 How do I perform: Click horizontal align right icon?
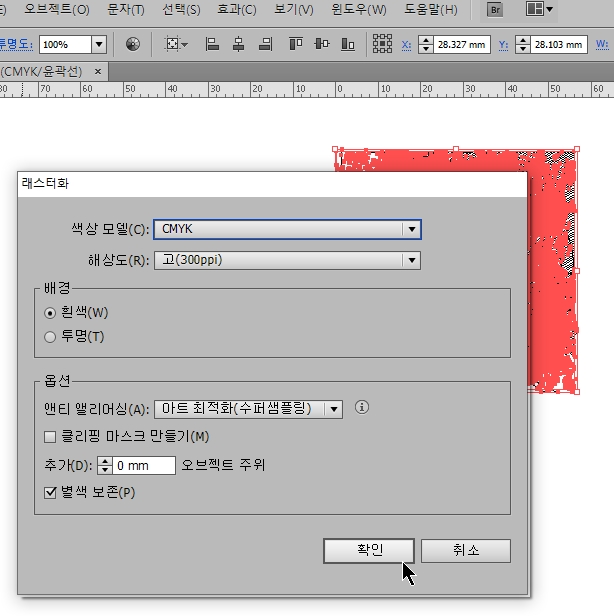tap(266, 44)
